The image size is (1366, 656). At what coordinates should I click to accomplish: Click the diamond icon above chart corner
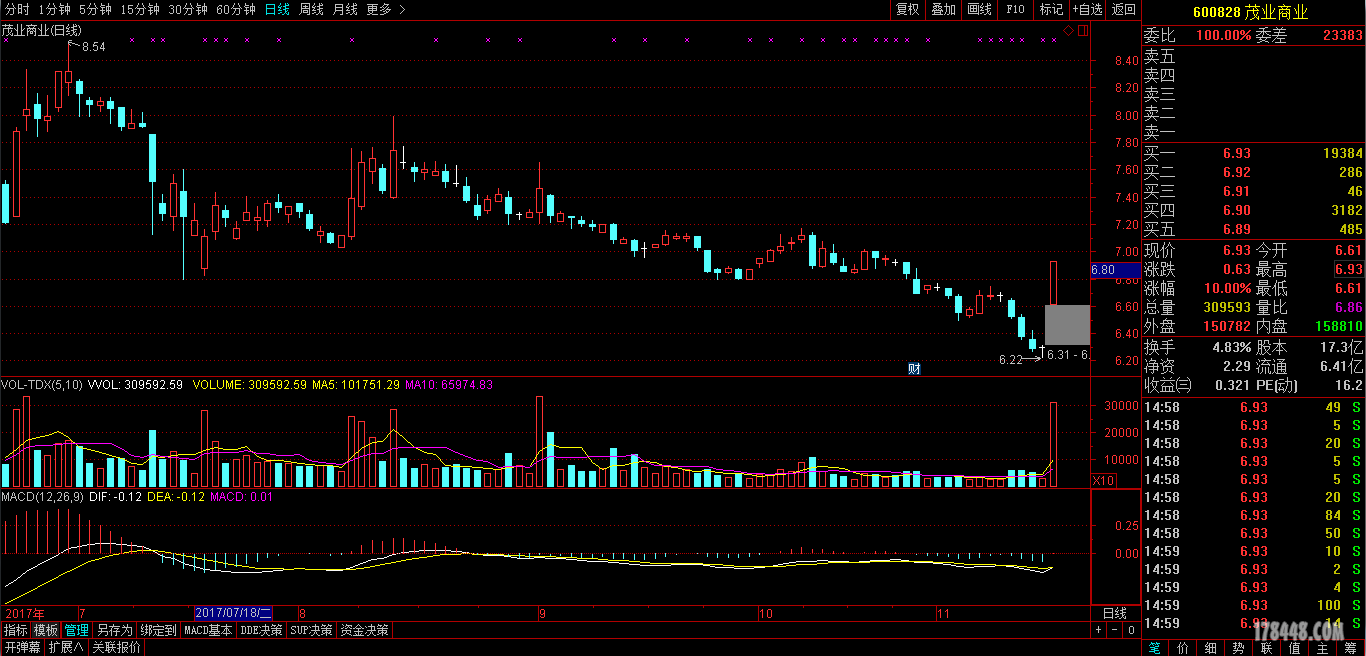[1068, 31]
